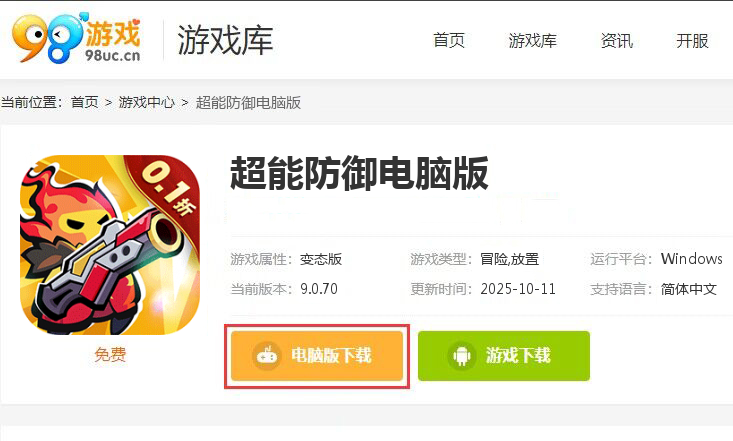Click the 冒险,放置 game type value

pyautogui.click(x=510, y=259)
